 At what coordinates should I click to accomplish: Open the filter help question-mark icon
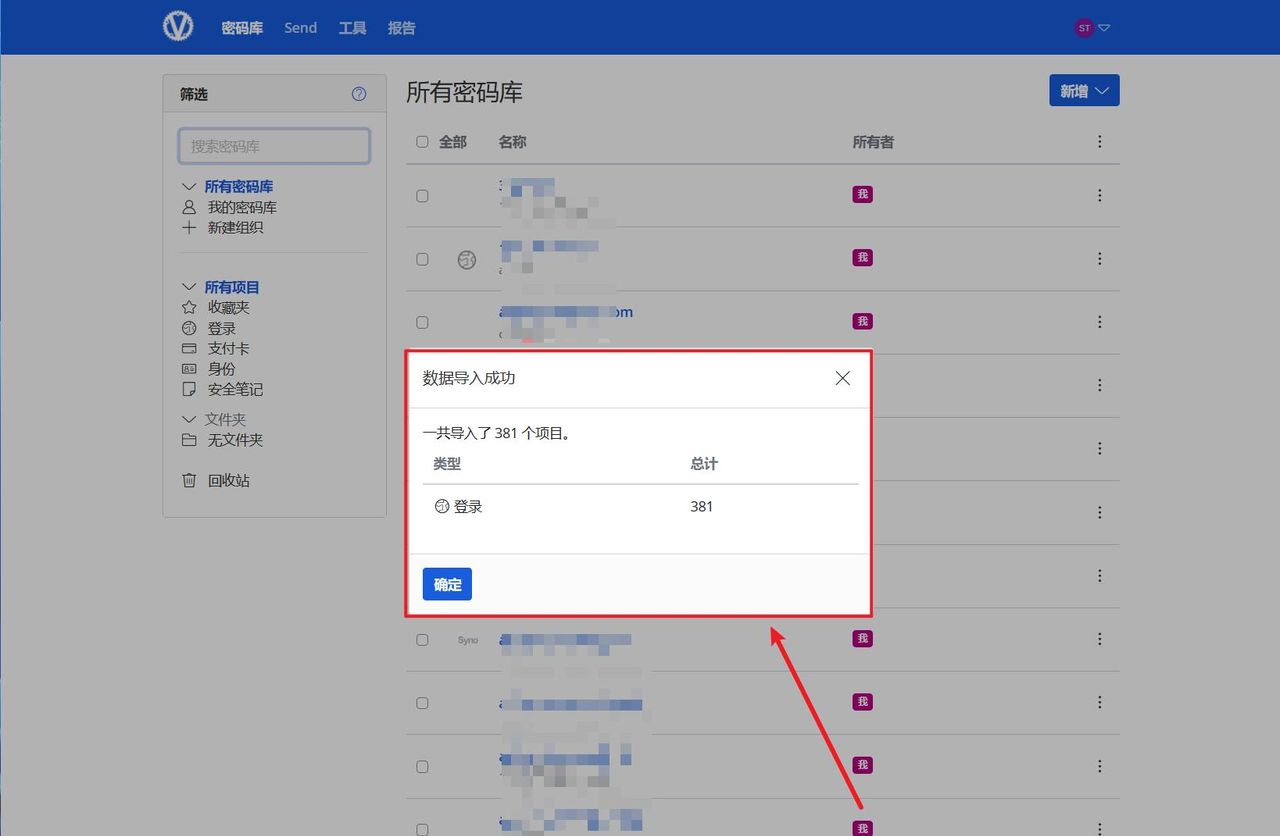pyautogui.click(x=359, y=94)
